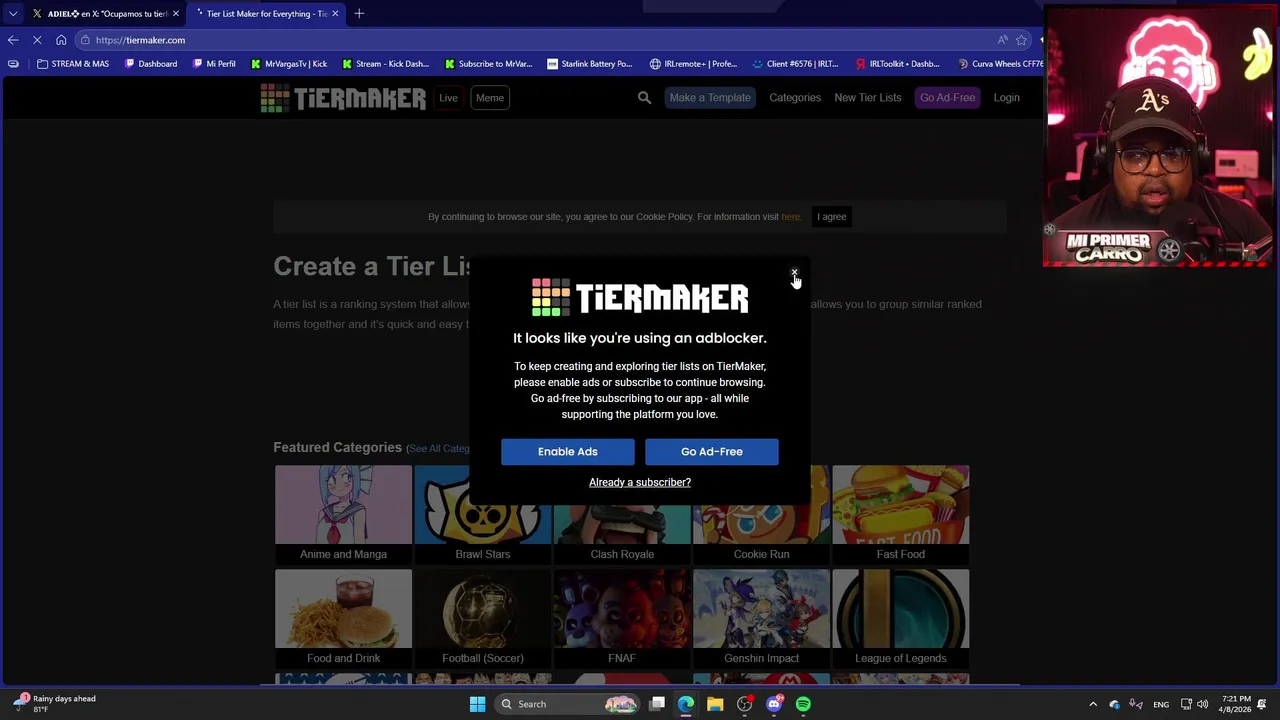Open Microsoft Edge from the taskbar

(x=686, y=704)
